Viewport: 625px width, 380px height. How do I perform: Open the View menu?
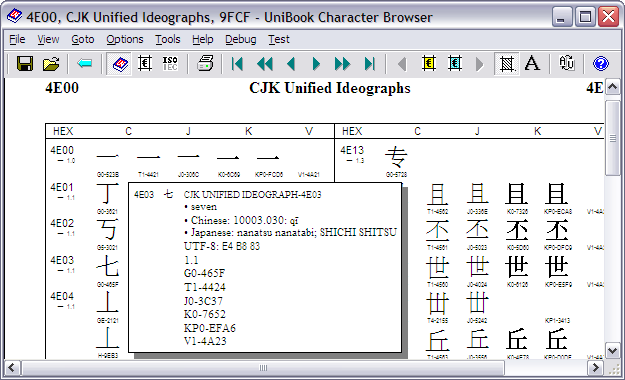point(48,39)
